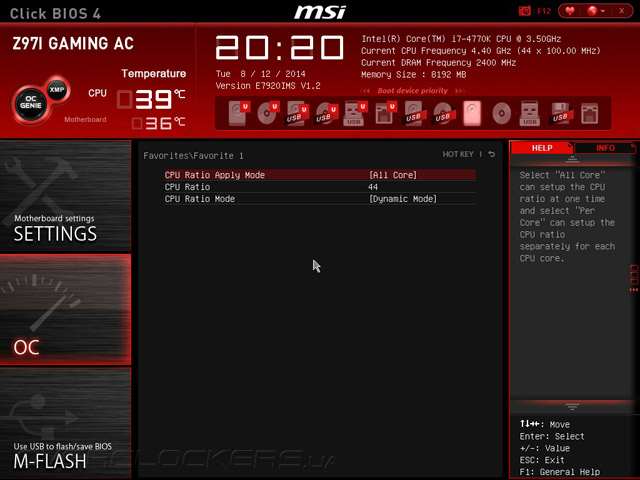The image size is (640, 480).
Task: Close the BIOS with the X button
Action: [621, 11]
